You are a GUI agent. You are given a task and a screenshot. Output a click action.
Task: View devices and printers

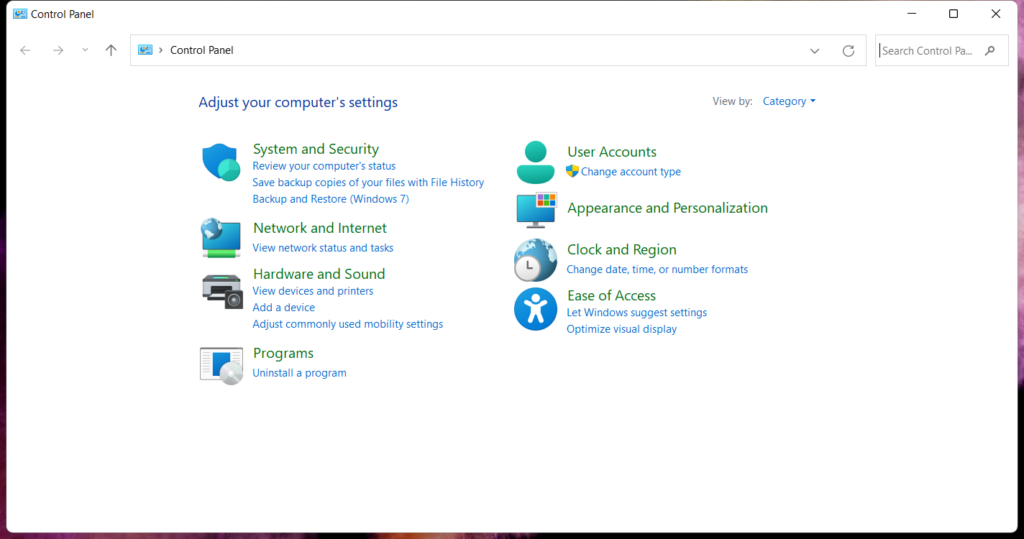(313, 291)
